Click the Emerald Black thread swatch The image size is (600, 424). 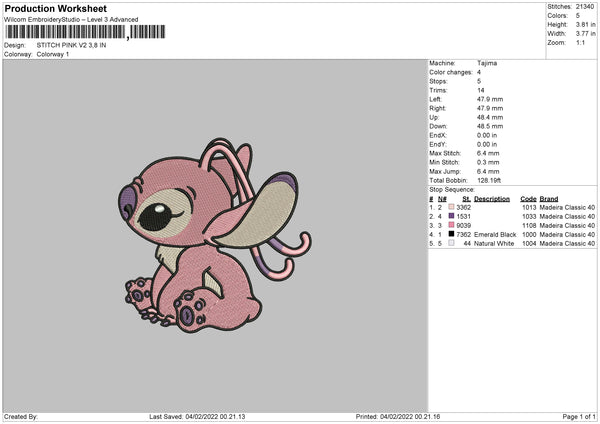(x=451, y=234)
